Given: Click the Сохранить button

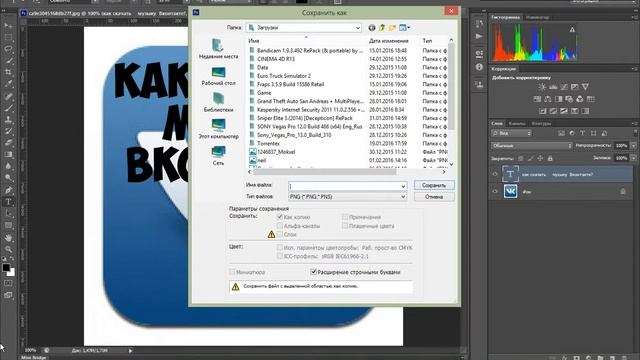Looking at the screenshot, I should click(x=434, y=185).
